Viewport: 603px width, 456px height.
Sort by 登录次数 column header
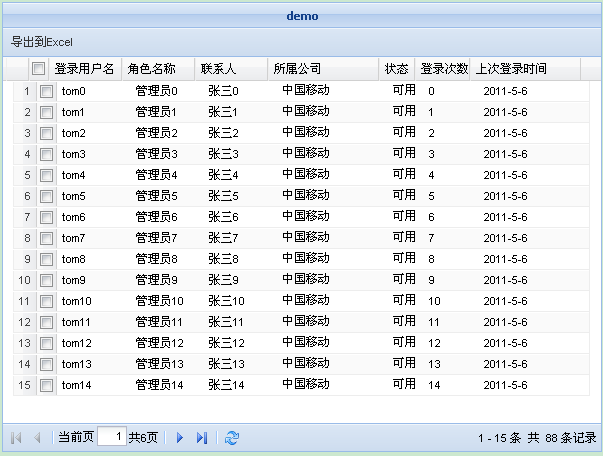tap(443, 69)
